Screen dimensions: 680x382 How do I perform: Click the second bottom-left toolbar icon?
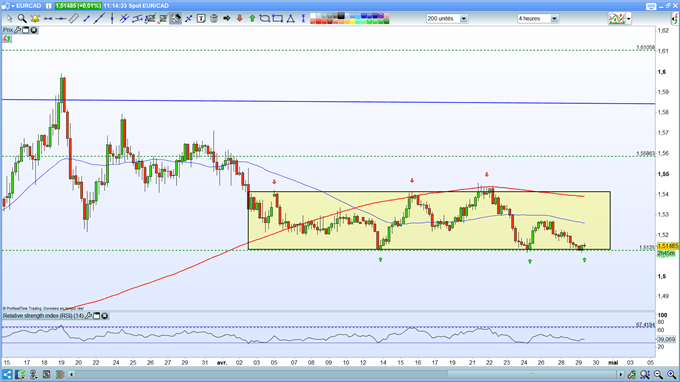click(x=20, y=374)
